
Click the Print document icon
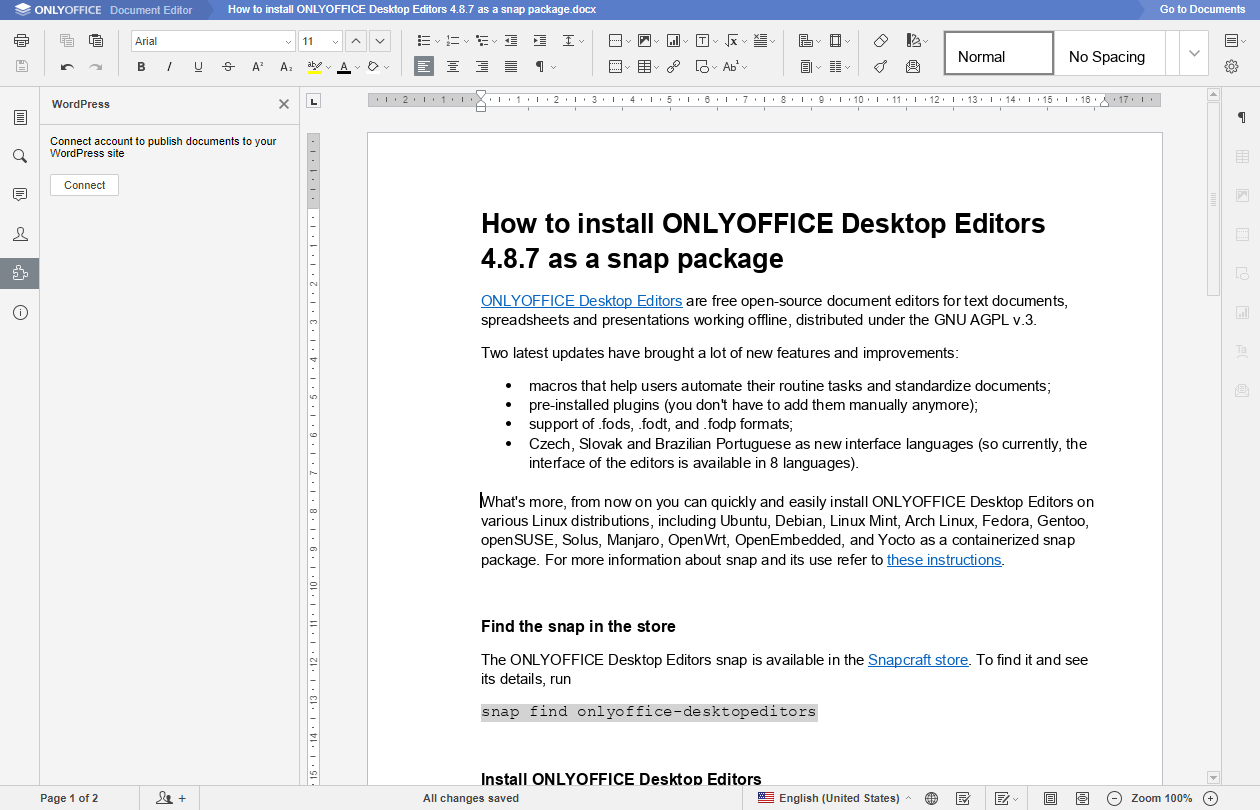pos(21,41)
